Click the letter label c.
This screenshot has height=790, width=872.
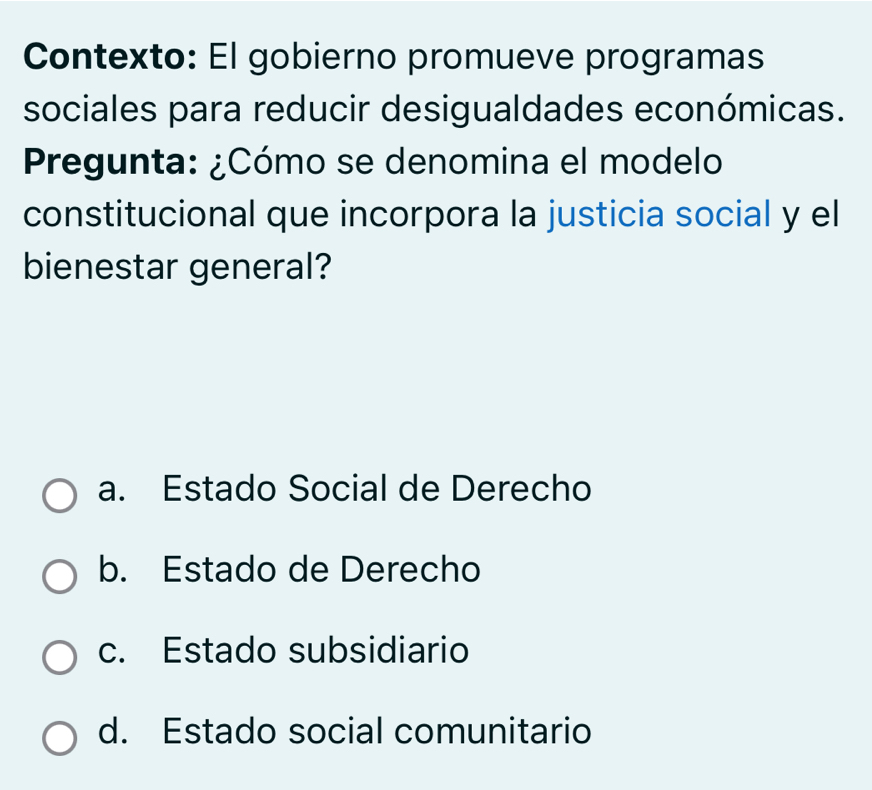click(111, 652)
